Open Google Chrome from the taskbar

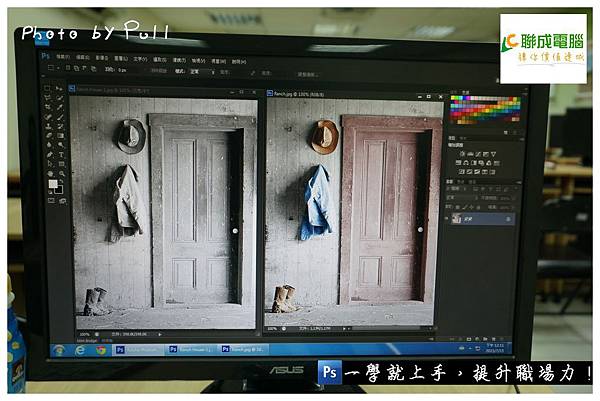101,350
